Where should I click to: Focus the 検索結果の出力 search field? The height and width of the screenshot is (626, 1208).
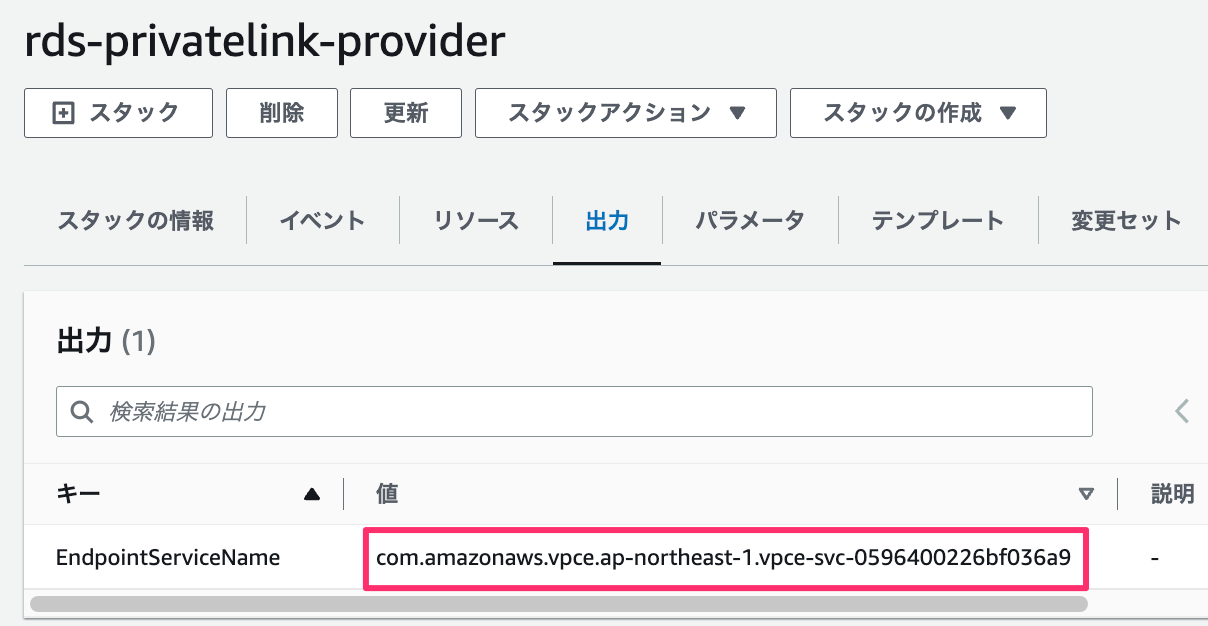tap(590, 411)
